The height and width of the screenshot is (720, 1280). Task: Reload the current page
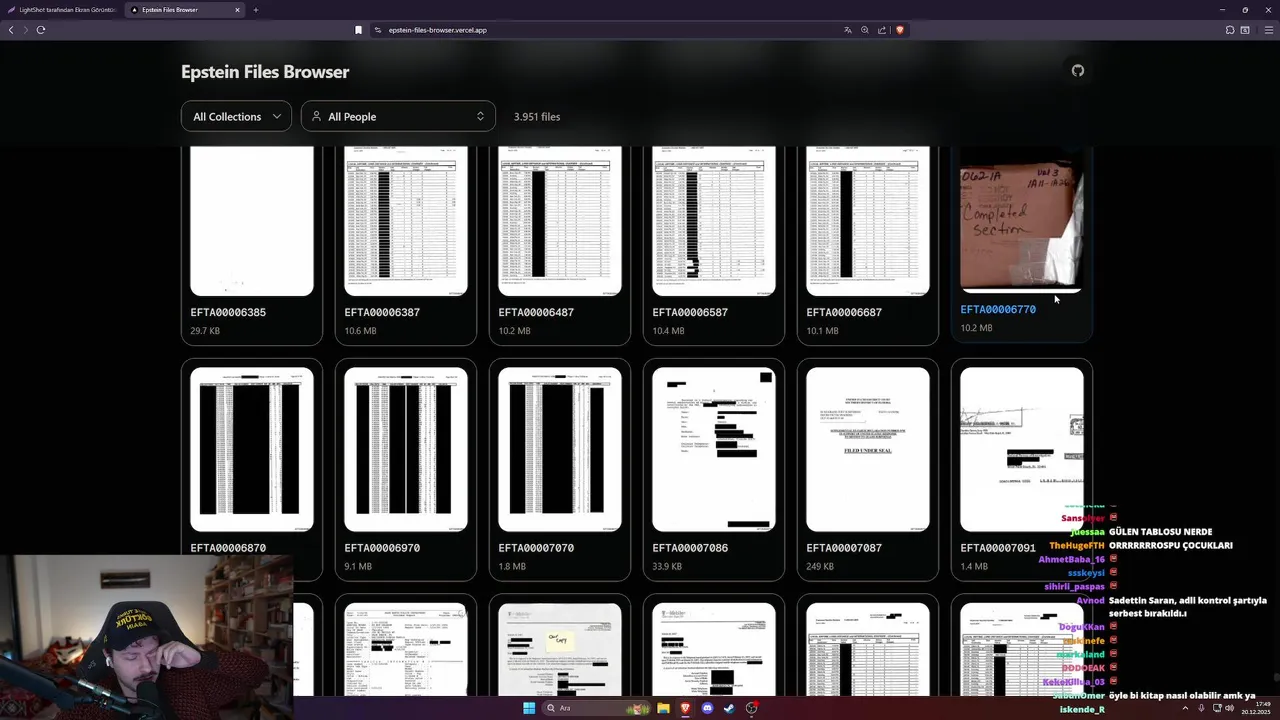pyautogui.click(x=41, y=30)
